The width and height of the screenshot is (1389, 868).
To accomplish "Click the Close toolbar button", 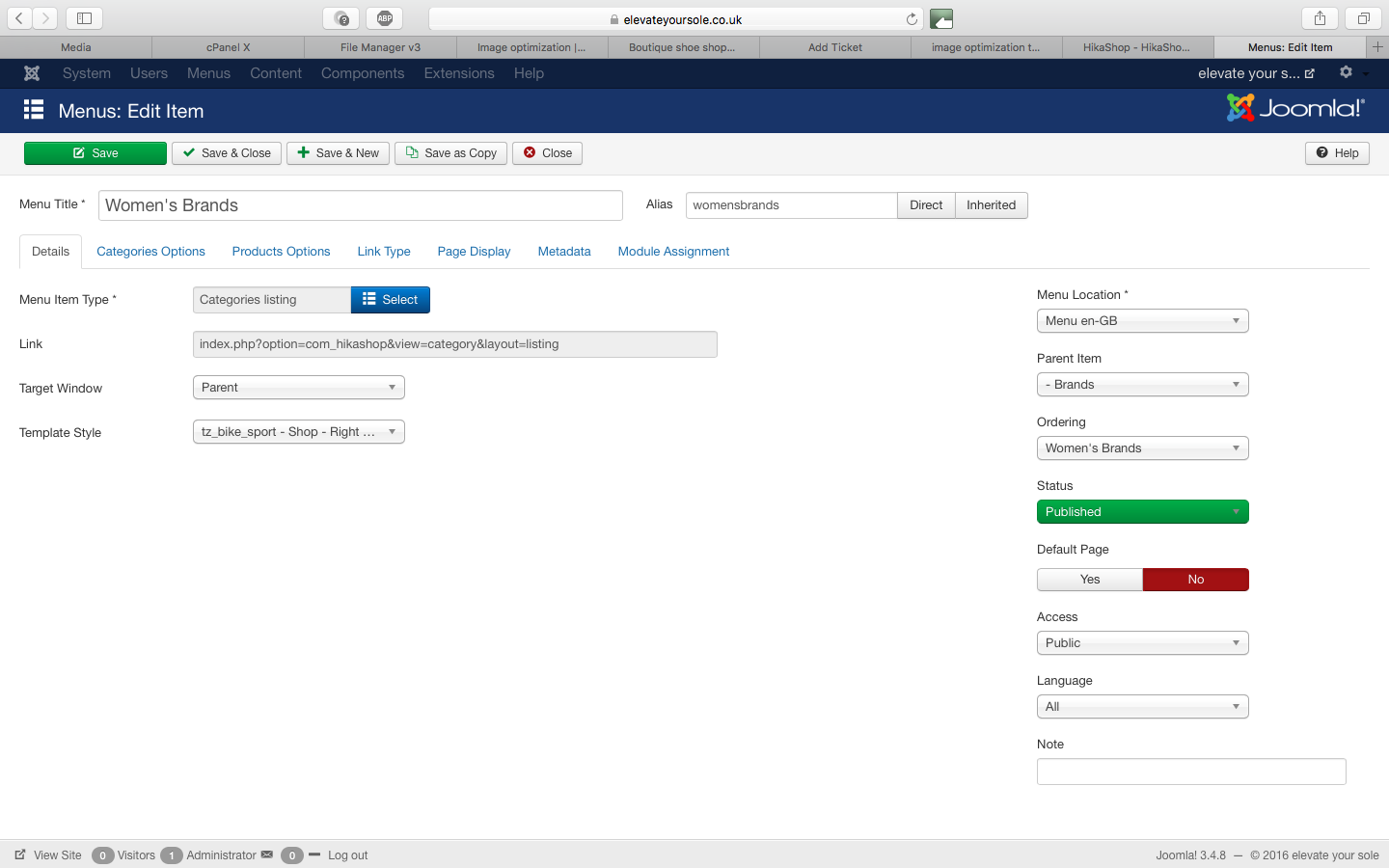I will [x=547, y=153].
